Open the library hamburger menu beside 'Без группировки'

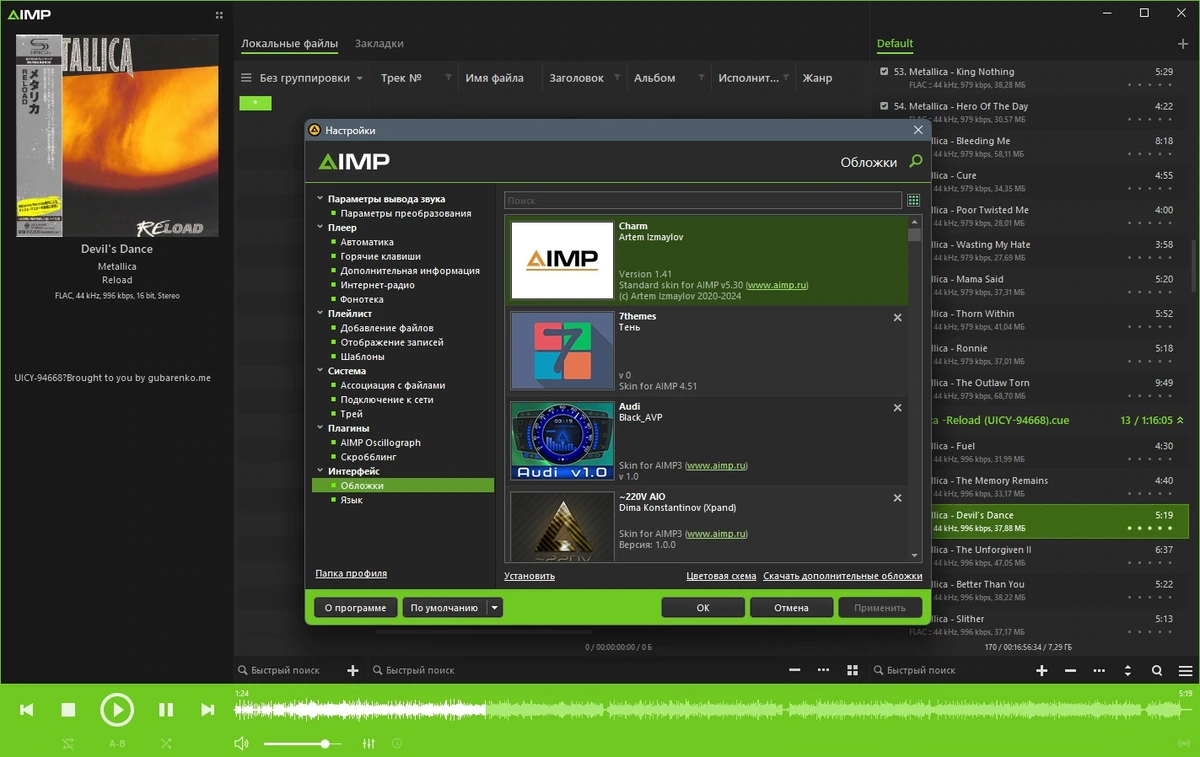pos(246,78)
